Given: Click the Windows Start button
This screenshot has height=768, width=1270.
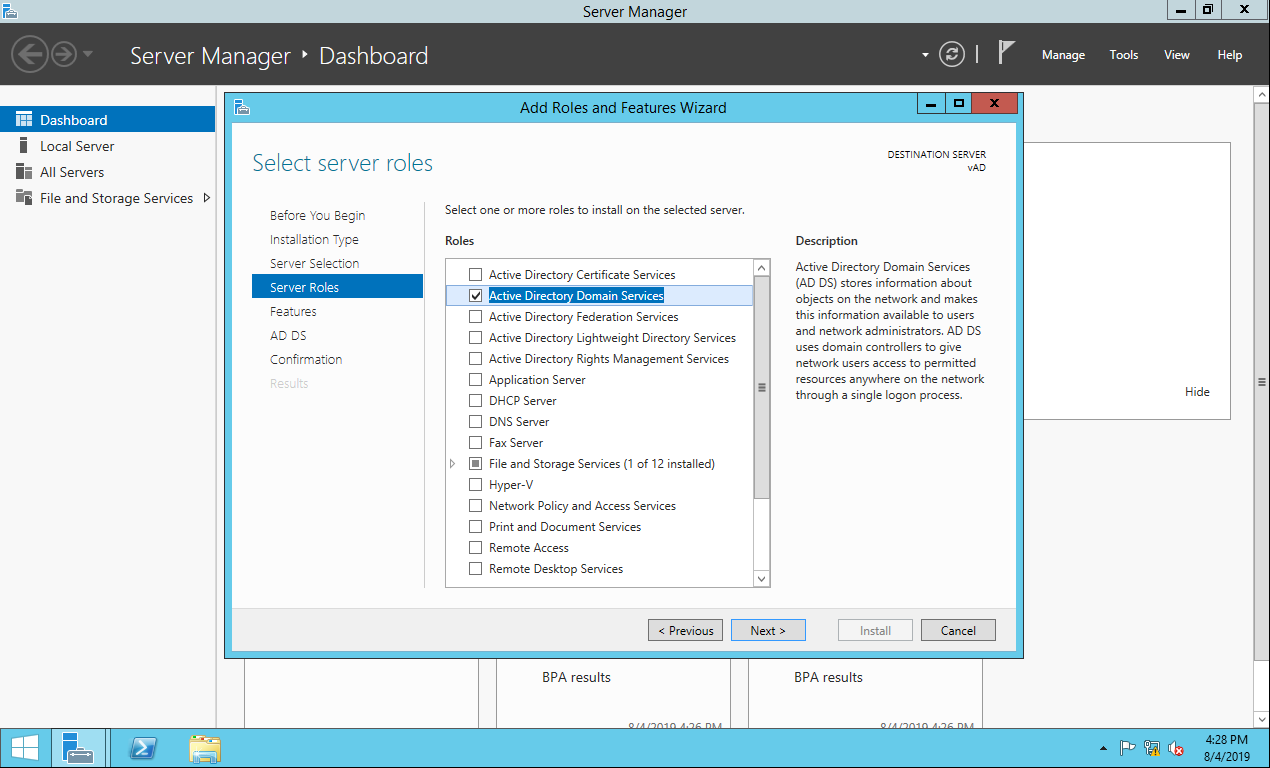Looking at the screenshot, I should click(24, 748).
